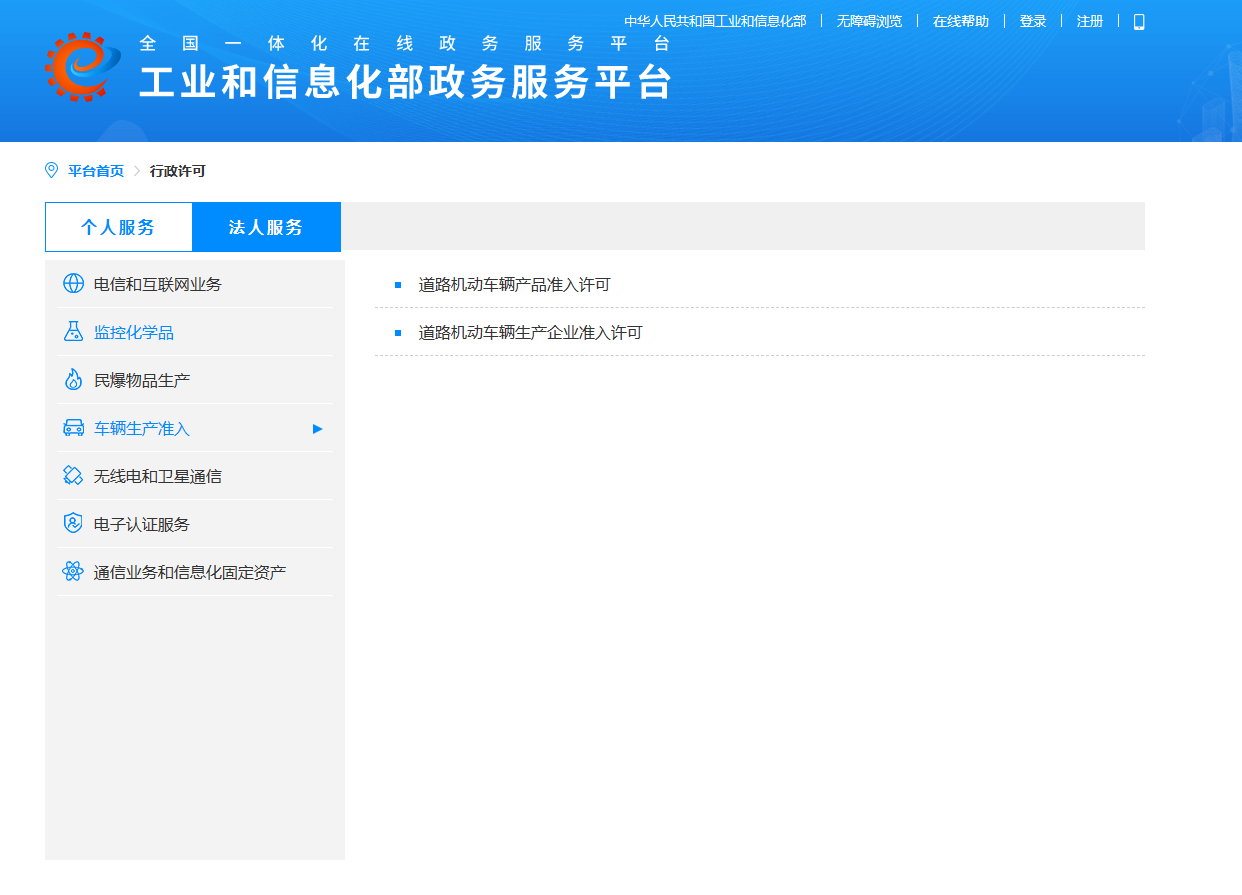Click the bullet beside 道路机动车辆产品准入许可
The image size is (1242, 895).
[398, 285]
